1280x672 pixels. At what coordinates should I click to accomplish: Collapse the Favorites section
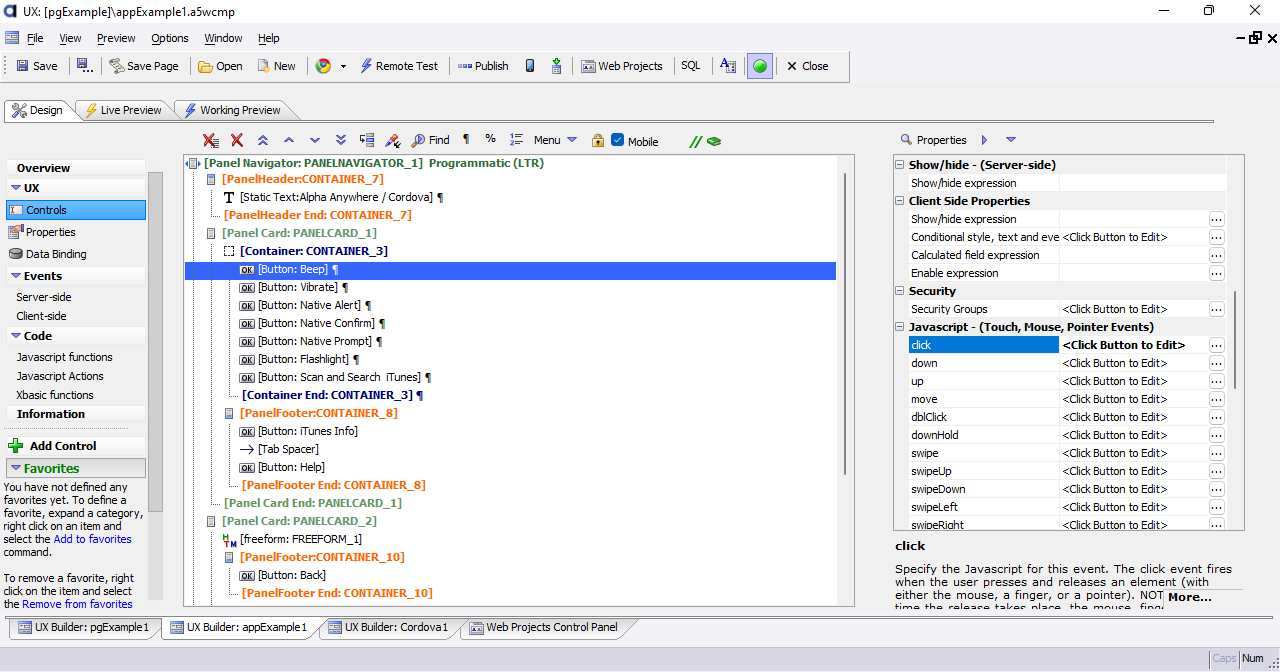tap(16, 468)
